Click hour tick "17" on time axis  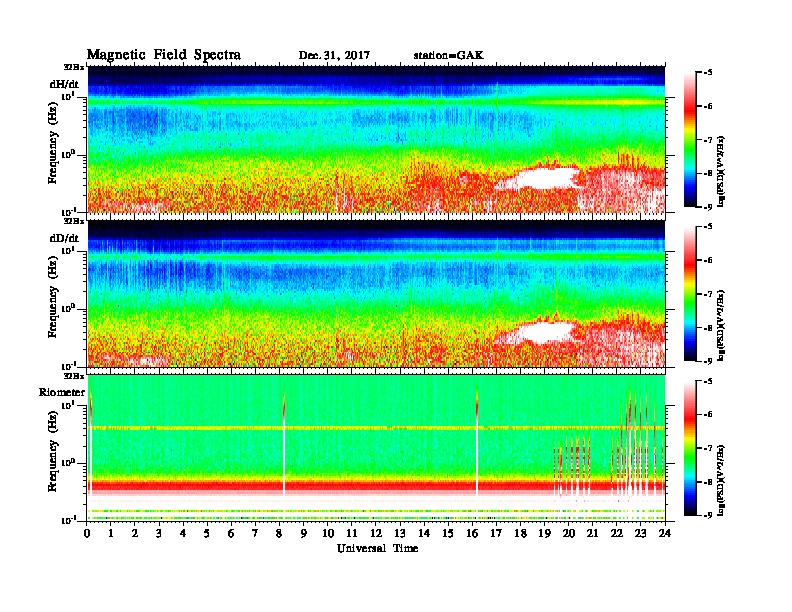tap(497, 534)
